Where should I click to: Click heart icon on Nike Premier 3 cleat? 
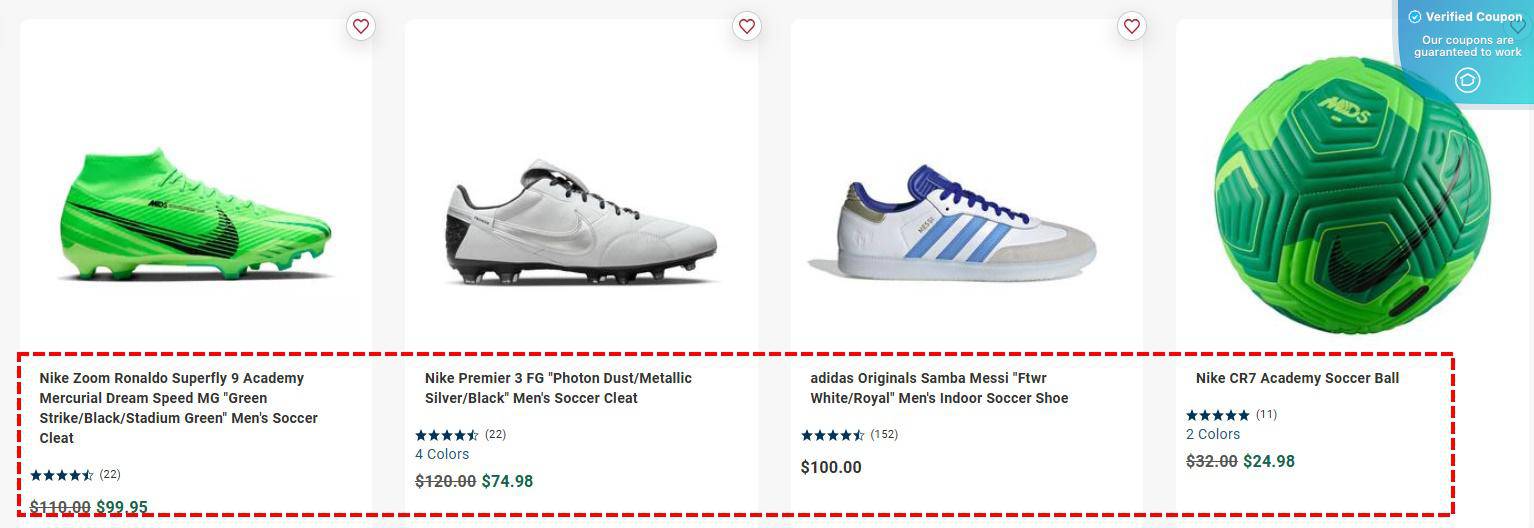tap(746, 26)
